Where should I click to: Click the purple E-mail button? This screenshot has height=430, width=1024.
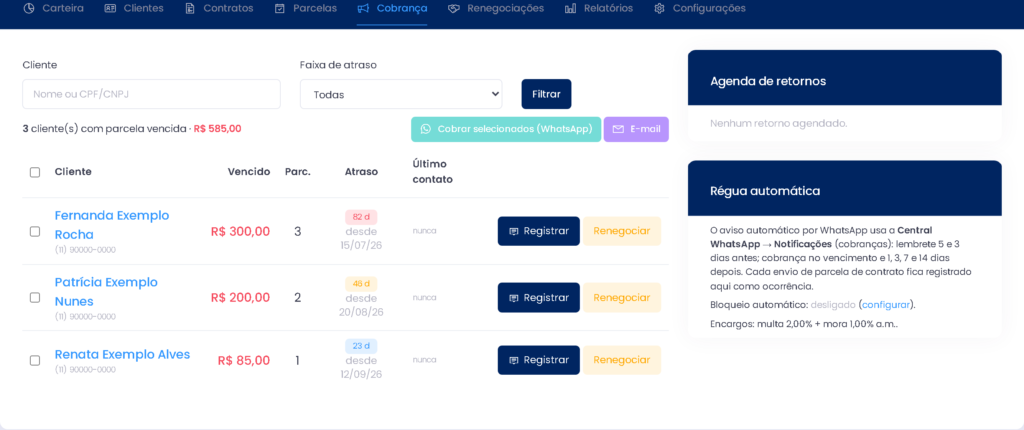[x=636, y=129]
